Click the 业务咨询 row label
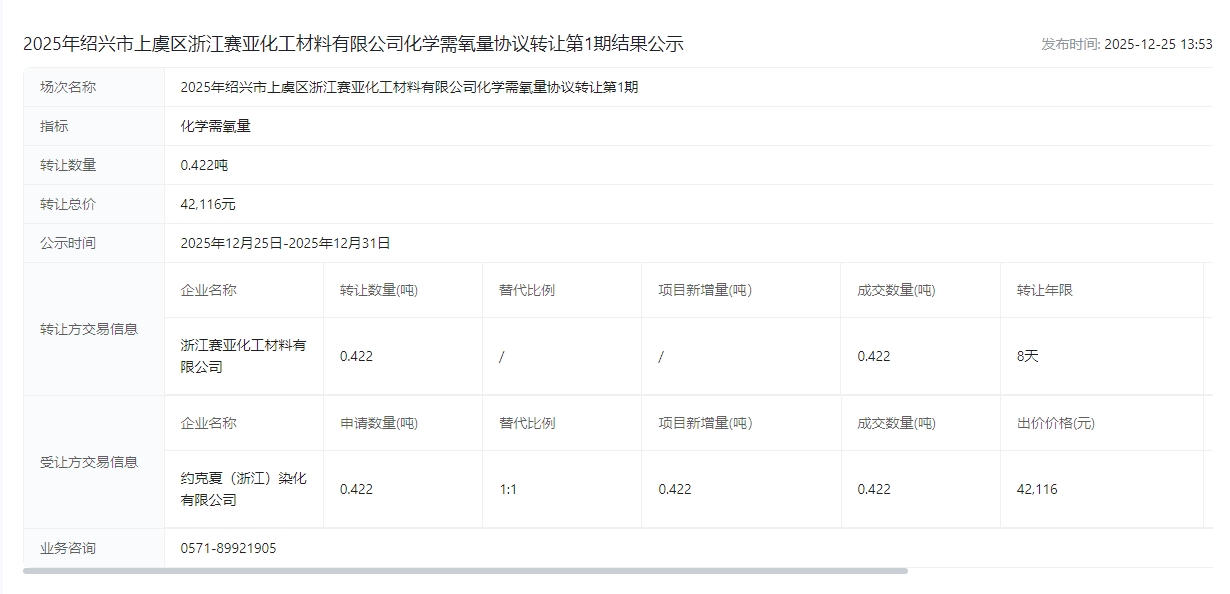 point(68,548)
